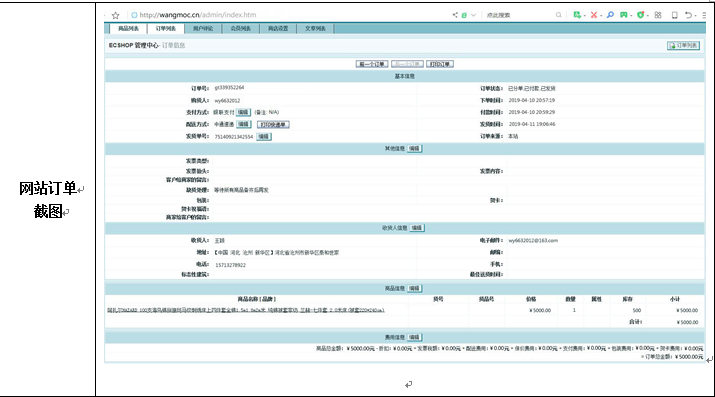Screen dimensions: 715x397
Task: Edit the 费用信息 section
Action: (x=414, y=337)
